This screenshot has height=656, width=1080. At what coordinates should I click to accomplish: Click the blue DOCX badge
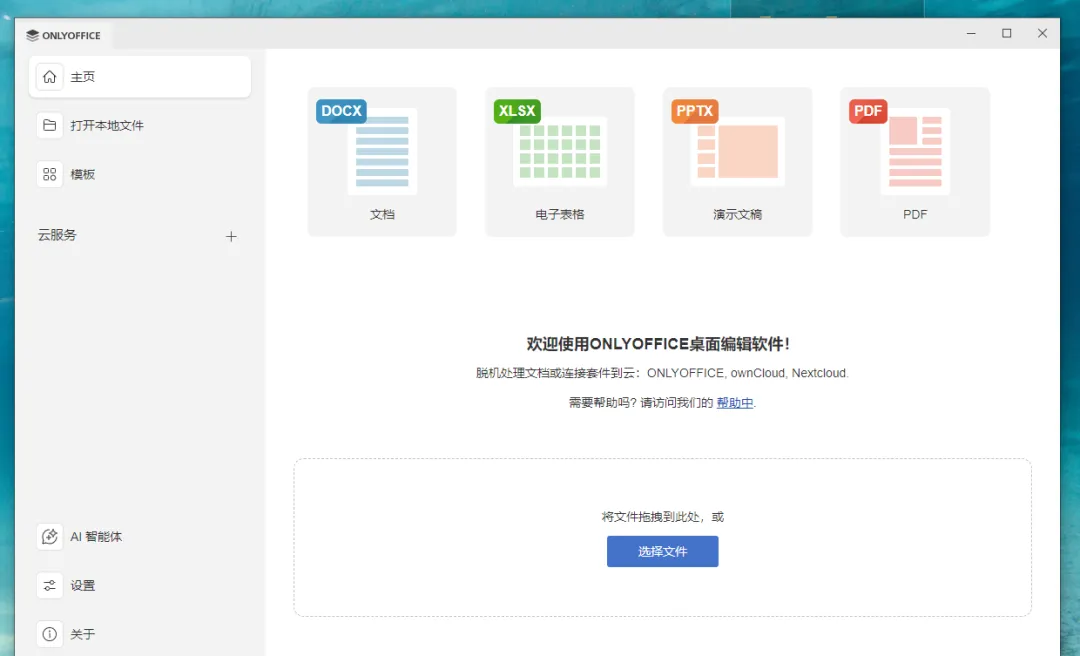[x=341, y=111]
